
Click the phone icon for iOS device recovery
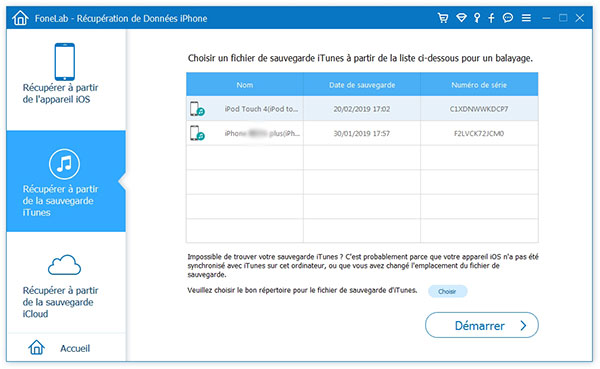[x=65, y=62]
